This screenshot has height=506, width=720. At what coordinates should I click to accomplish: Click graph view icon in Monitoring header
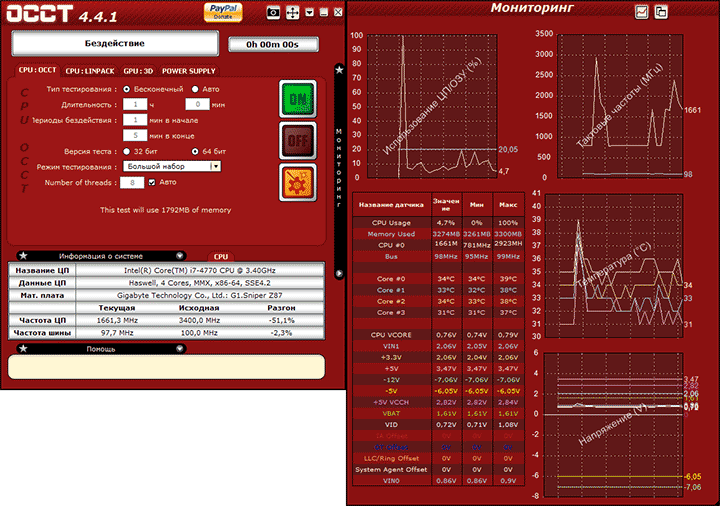(x=641, y=12)
